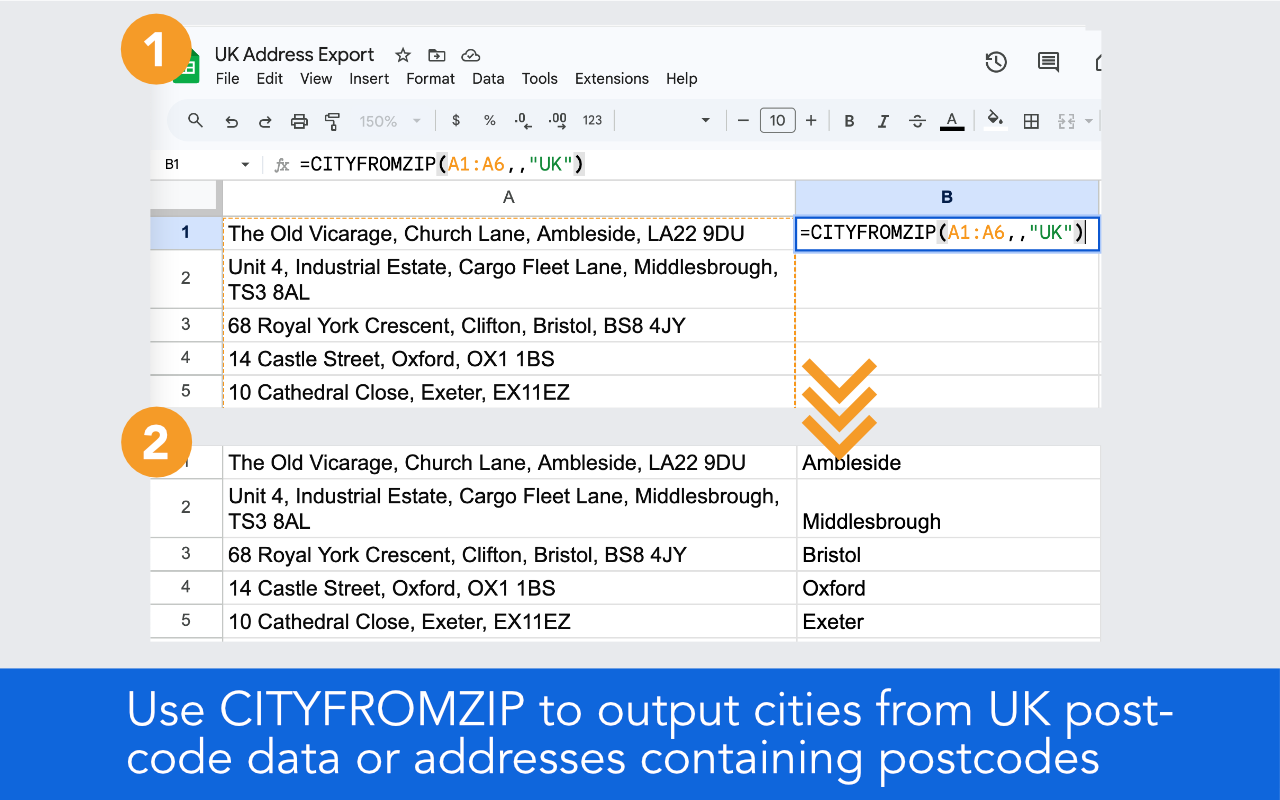
Task: Toggle italic formatting
Action: pos(883,121)
